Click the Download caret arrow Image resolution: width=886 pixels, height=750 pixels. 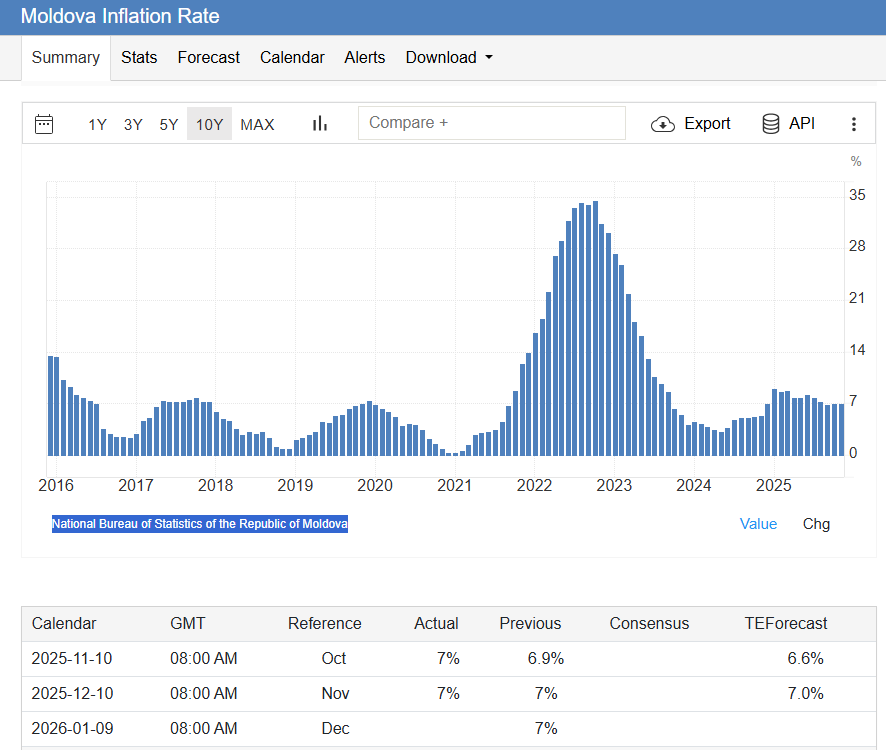point(489,57)
